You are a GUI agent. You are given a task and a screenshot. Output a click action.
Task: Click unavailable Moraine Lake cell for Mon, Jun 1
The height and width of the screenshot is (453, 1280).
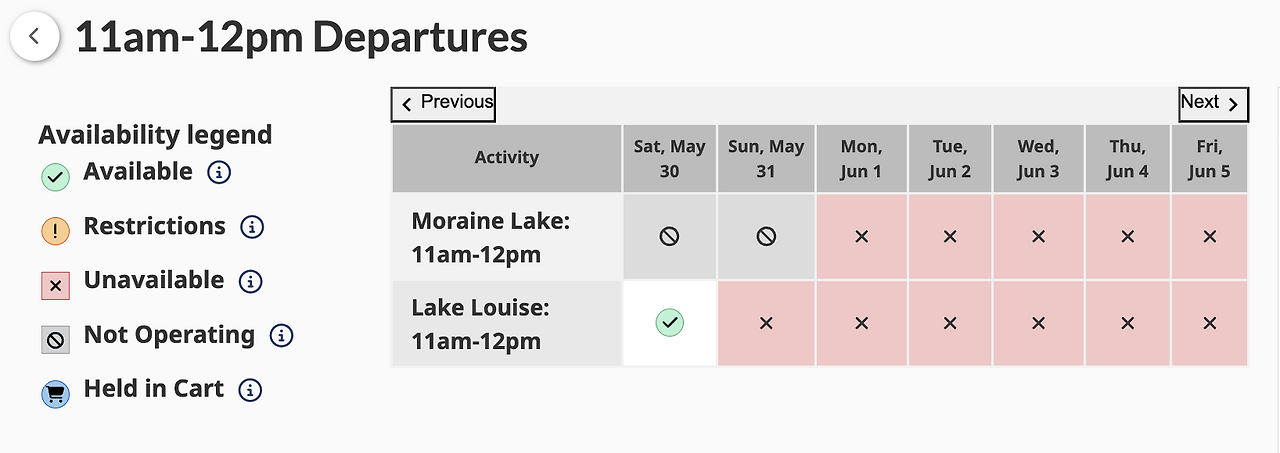click(861, 236)
